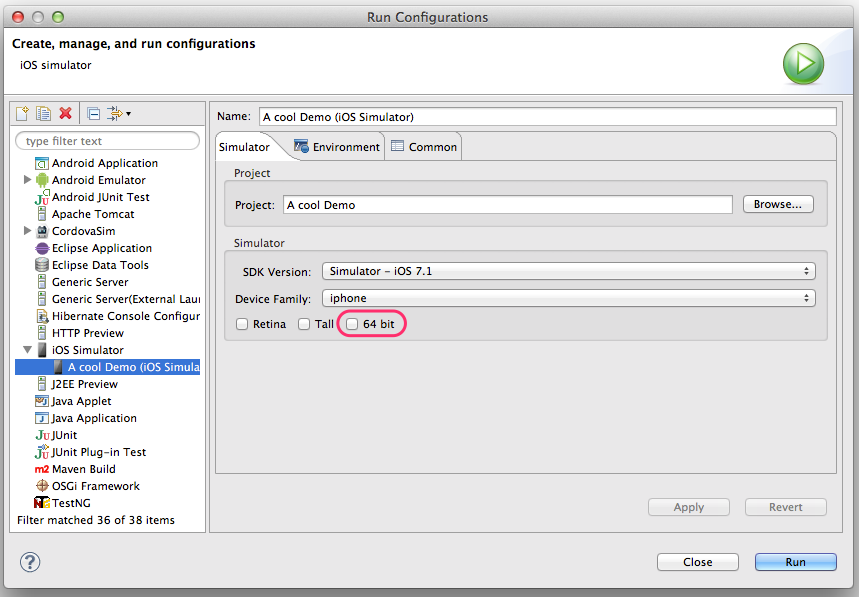Click the Browse... button
This screenshot has height=597, width=859.
[777, 204]
